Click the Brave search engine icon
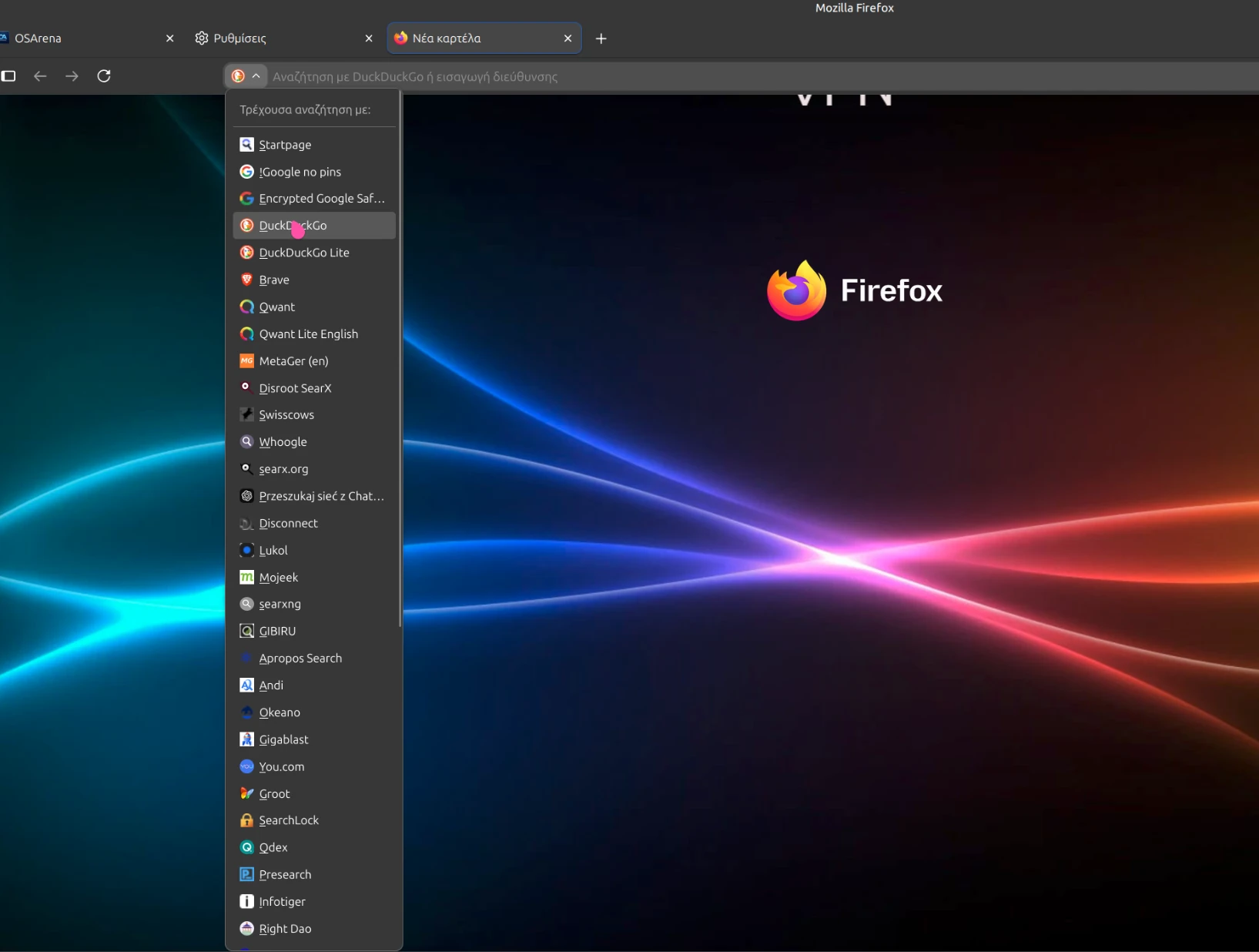 (246, 280)
